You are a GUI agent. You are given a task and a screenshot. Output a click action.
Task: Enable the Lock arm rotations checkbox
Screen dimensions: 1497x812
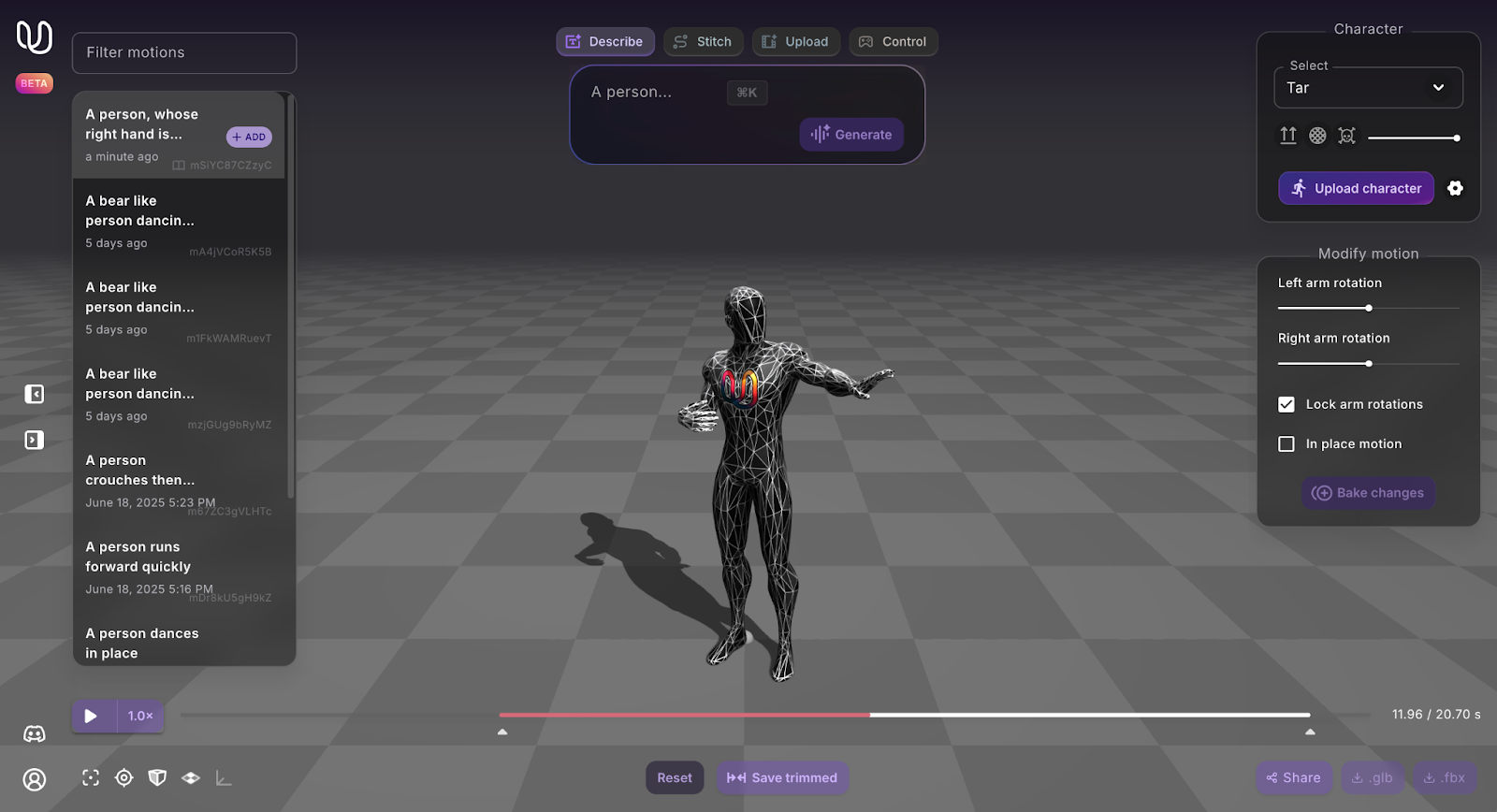click(x=1286, y=404)
